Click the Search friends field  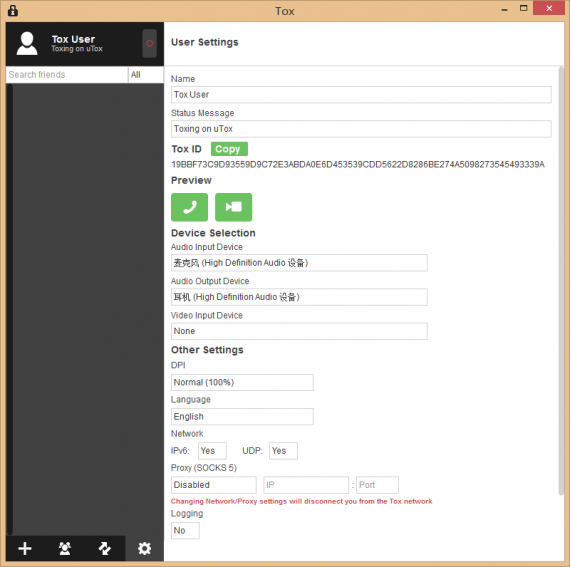coord(67,75)
